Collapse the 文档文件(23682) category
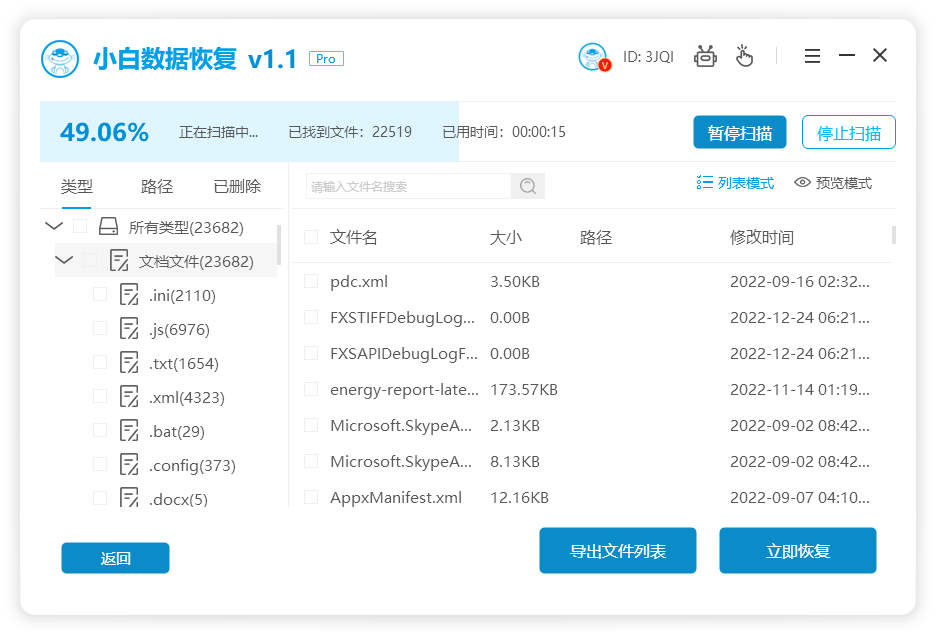 click(x=64, y=259)
